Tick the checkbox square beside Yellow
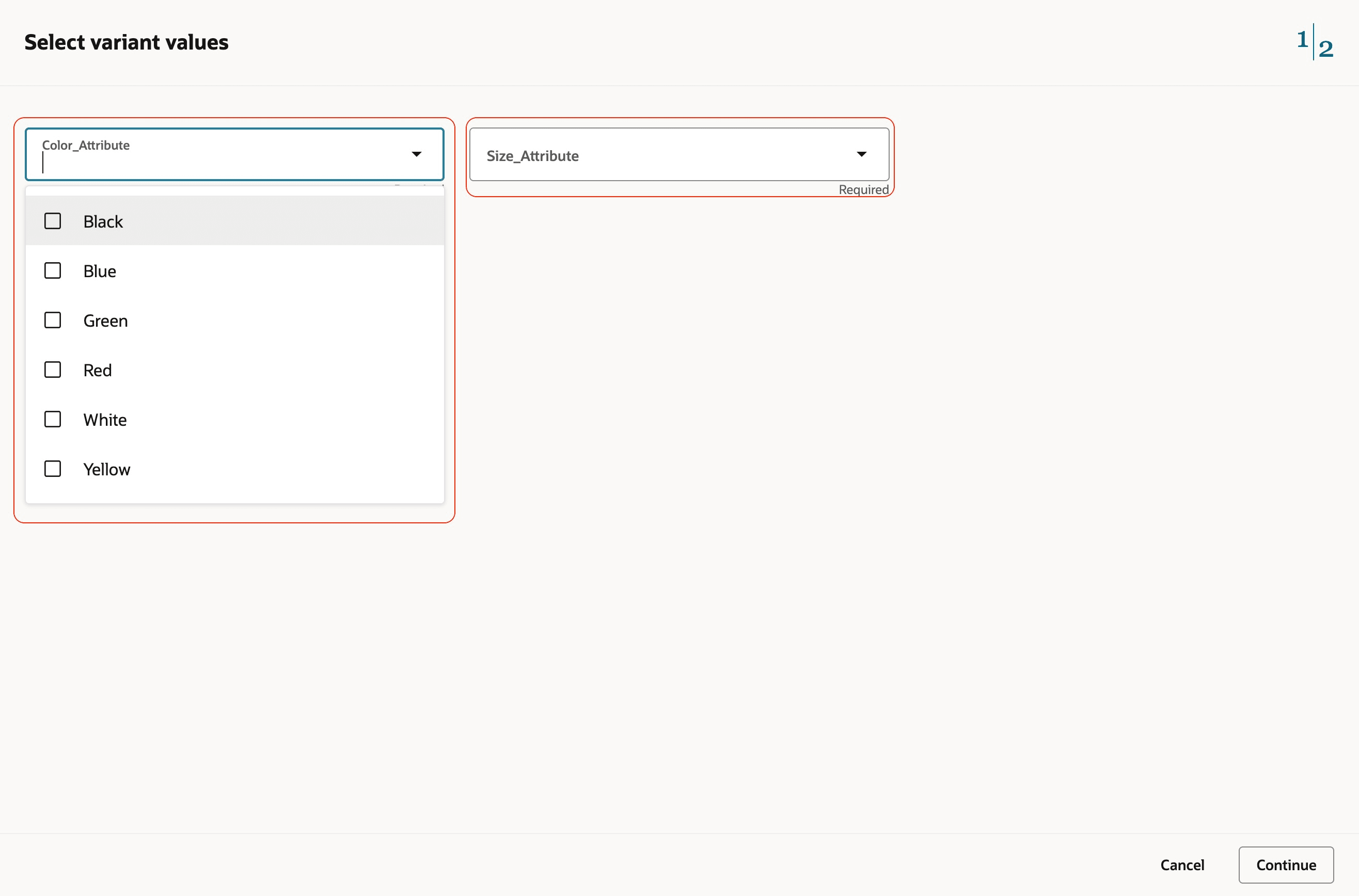Screen dimensions: 1359x896 (x=53, y=469)
